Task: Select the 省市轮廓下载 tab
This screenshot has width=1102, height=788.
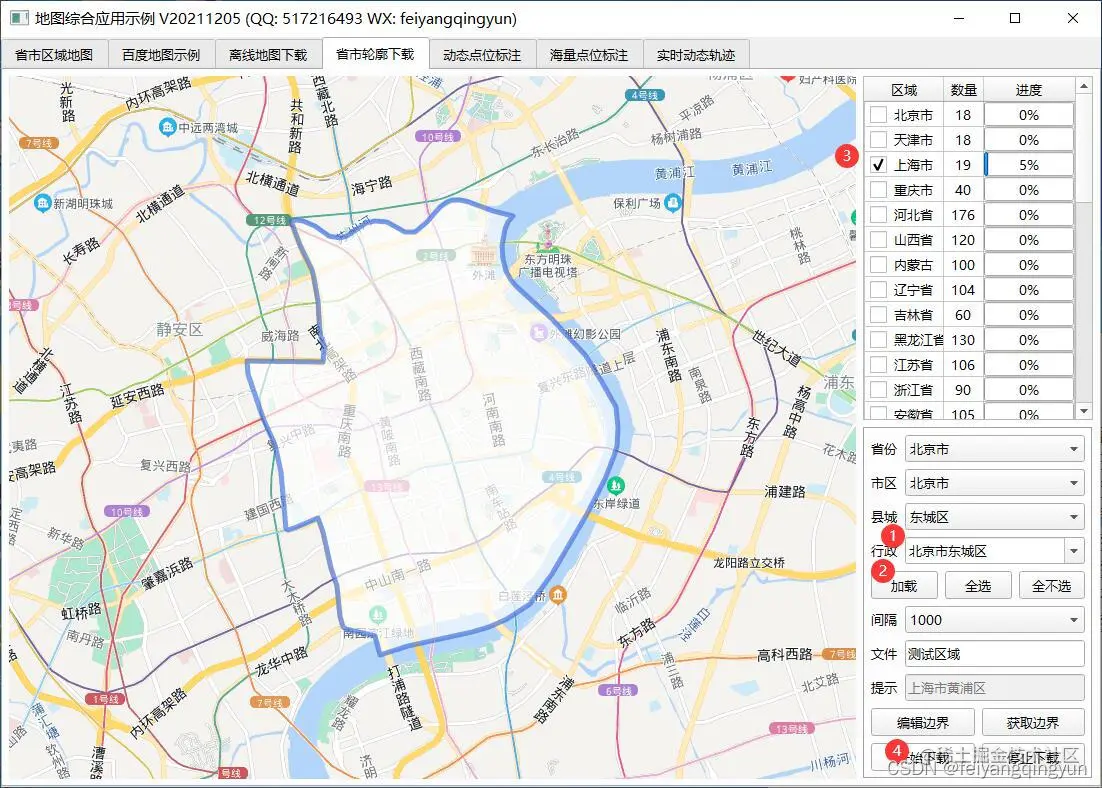Action: click(x=375, y=53)
